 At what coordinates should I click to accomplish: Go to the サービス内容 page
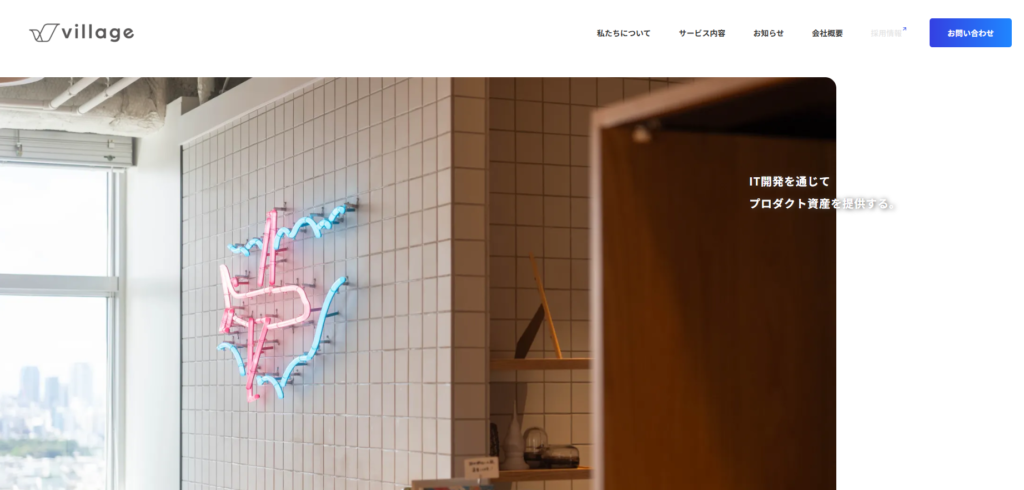click(x=701, y=33)
